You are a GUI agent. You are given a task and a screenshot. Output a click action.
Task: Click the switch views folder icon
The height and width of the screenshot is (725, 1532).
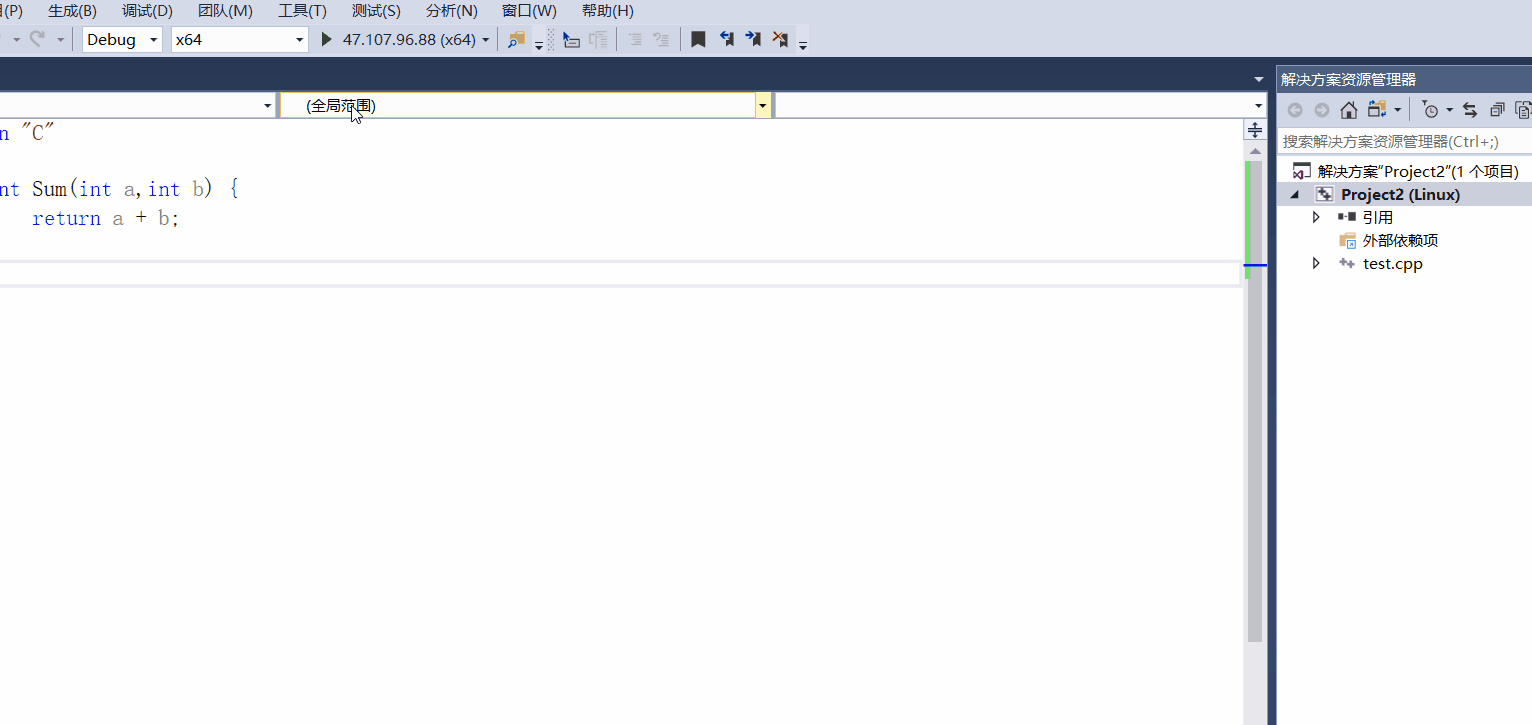tap(1377, 109)
